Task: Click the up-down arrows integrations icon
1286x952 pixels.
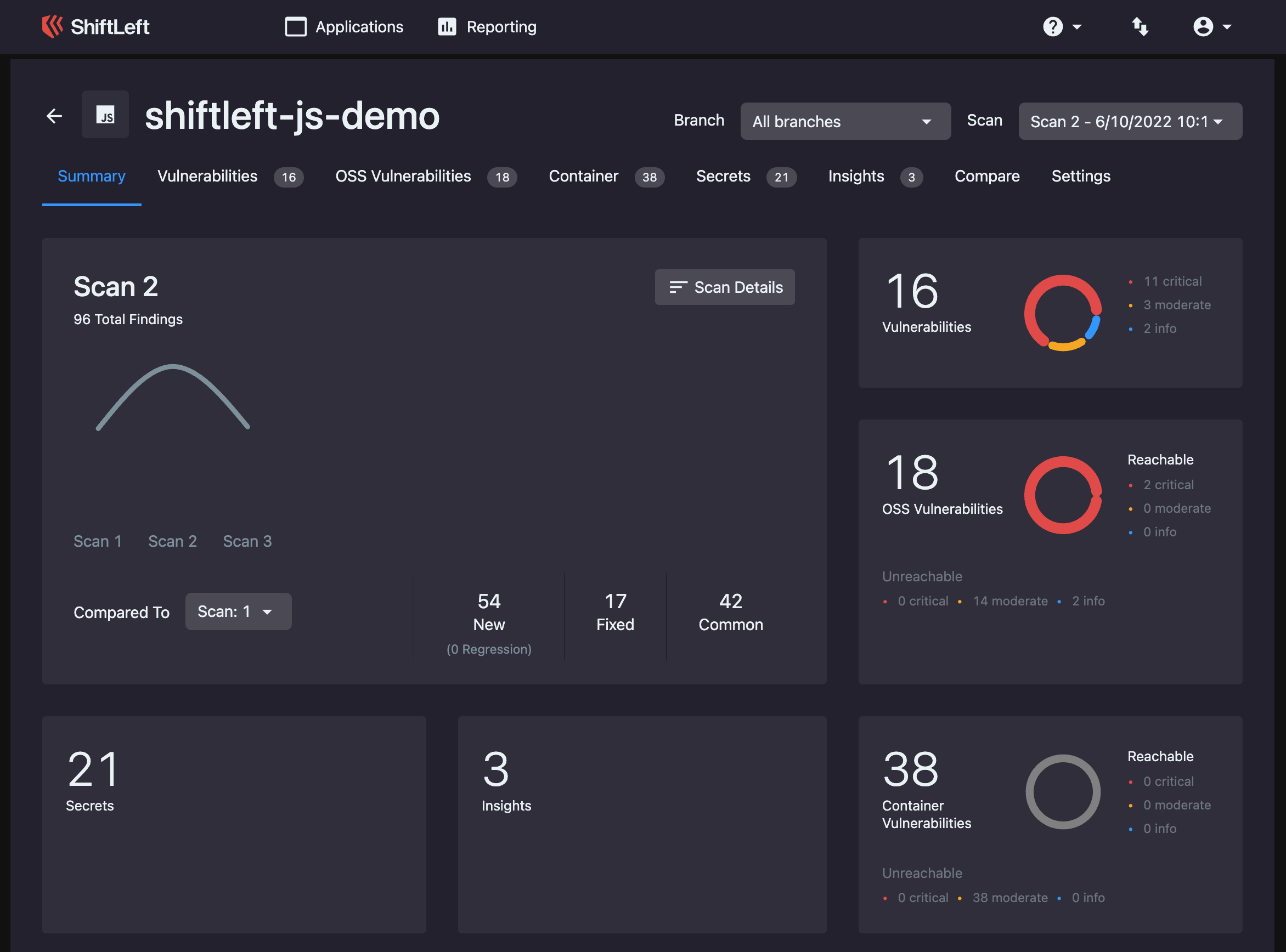Action: (x=1140, y=26)
